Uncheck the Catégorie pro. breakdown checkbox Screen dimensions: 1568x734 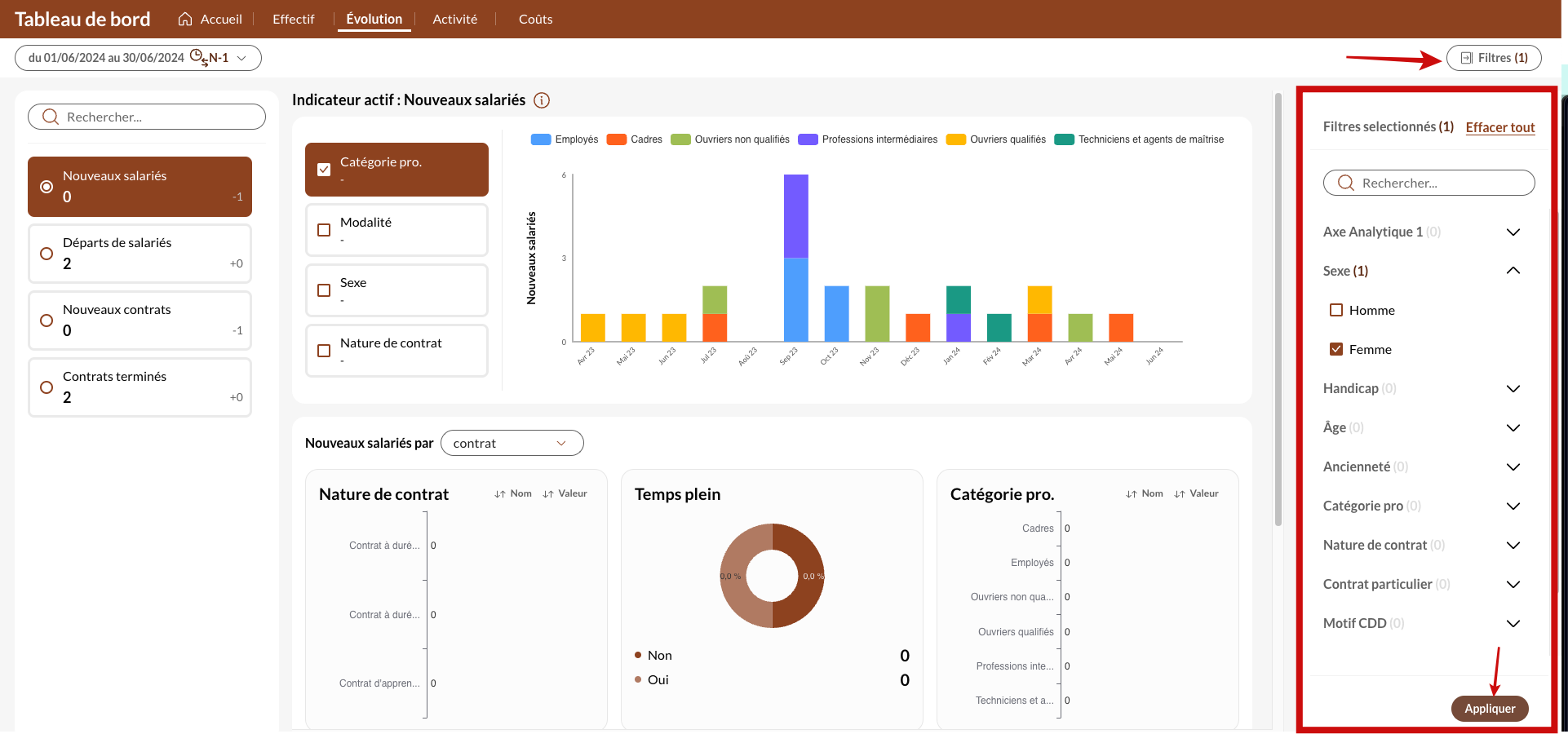click(x=324, y=170)
